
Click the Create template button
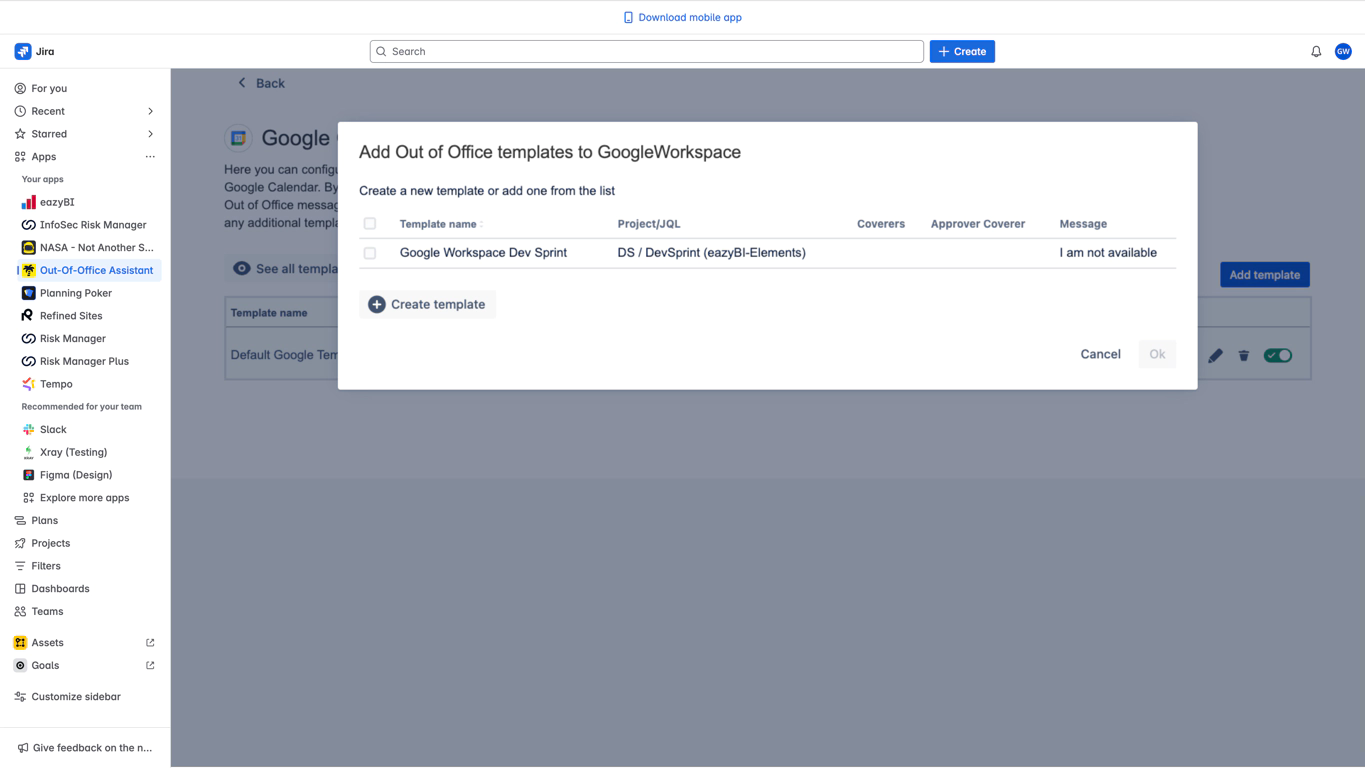(x=427, y=305)
